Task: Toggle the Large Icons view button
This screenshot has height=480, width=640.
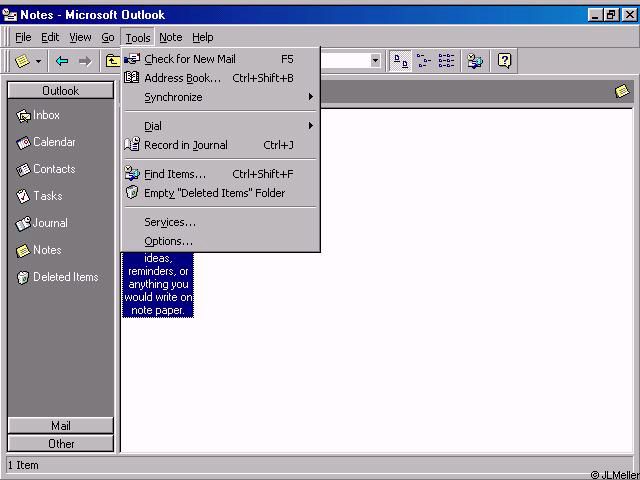Action: [401, 61]
